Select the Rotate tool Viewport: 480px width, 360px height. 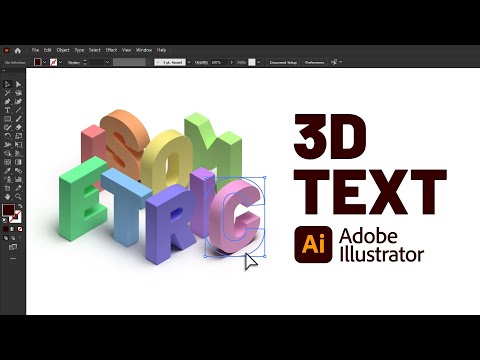pos(7,136)
